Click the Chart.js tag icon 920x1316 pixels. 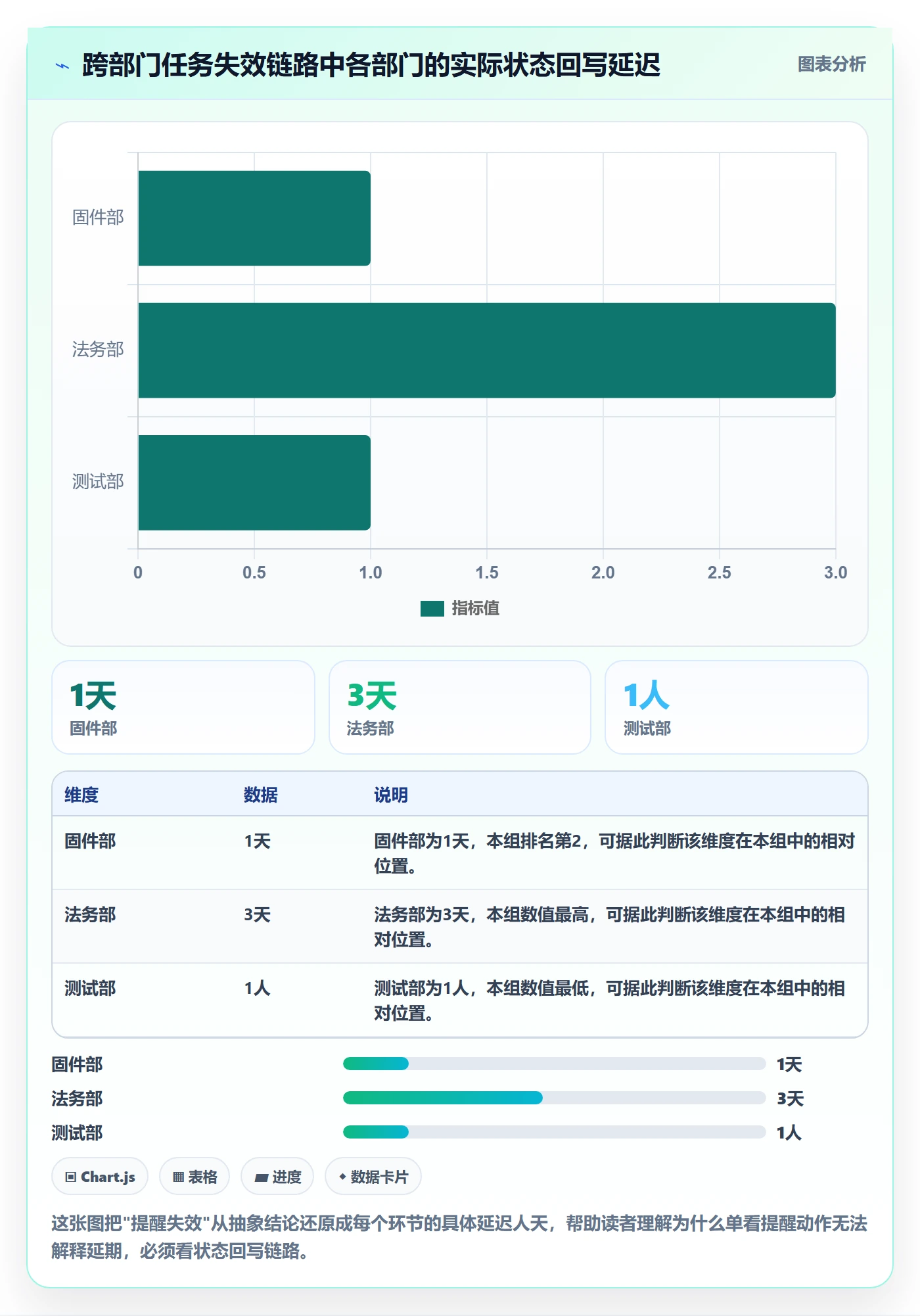point(70,1177)
